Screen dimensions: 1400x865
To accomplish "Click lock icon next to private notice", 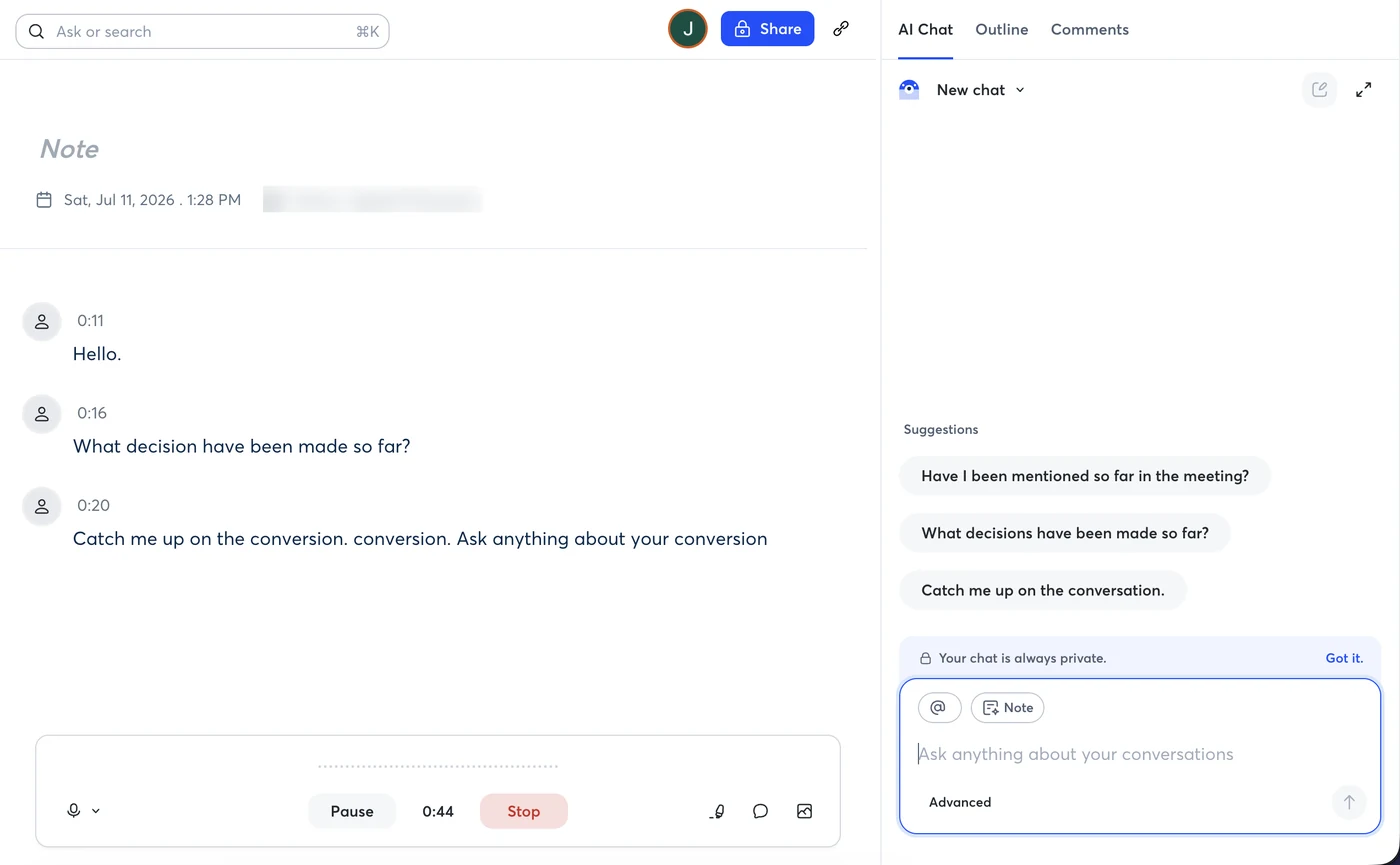I will pos(925,658).
